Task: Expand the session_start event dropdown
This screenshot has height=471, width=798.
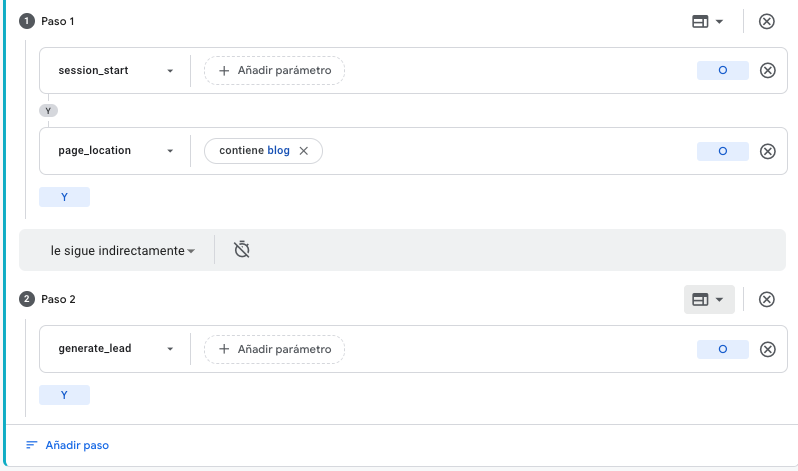Action: [x=170, y=71]
